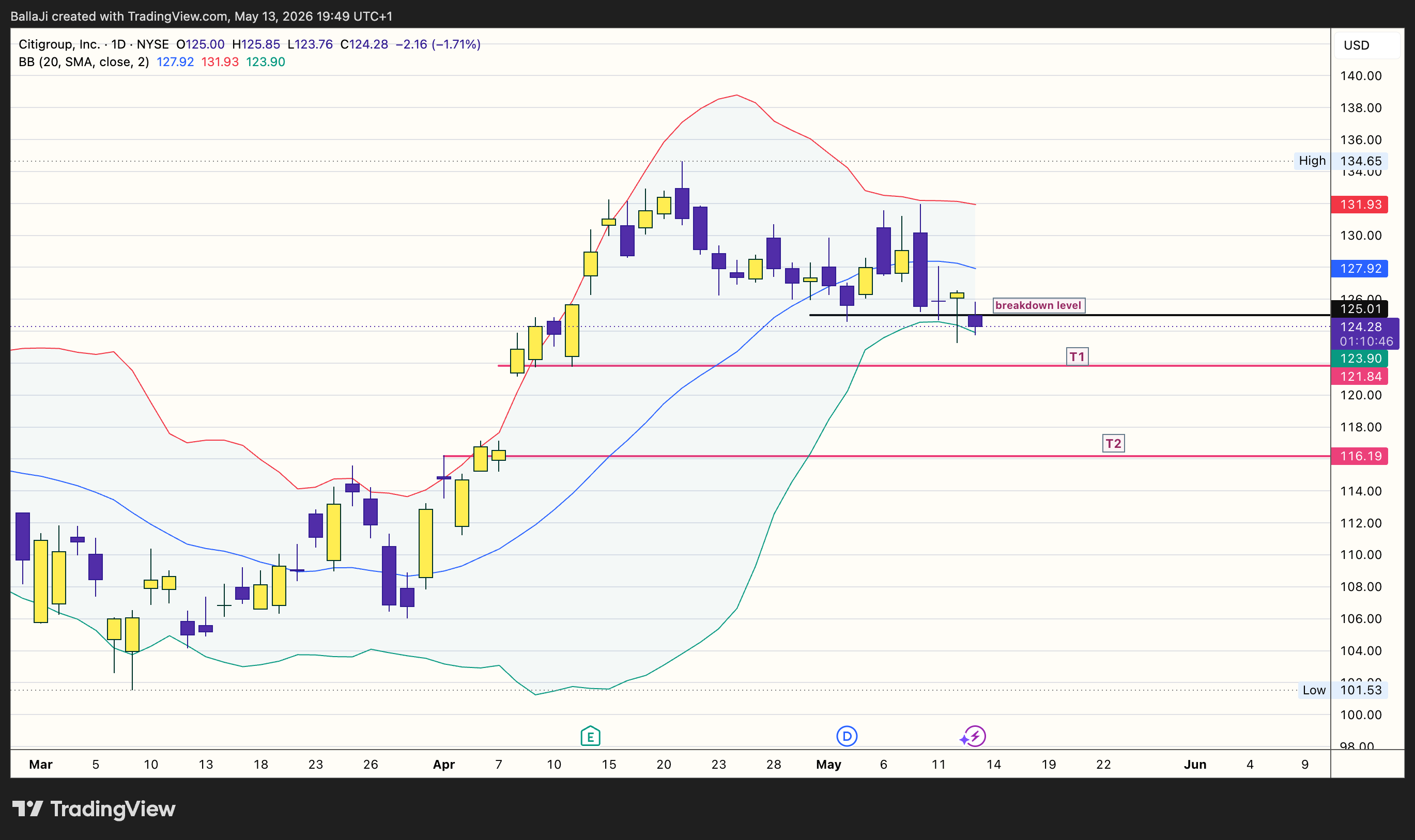Click the 'Low' label on the chart
Image resolution: width=1415 pixels, height=840 pixels.
point(1314,690)
